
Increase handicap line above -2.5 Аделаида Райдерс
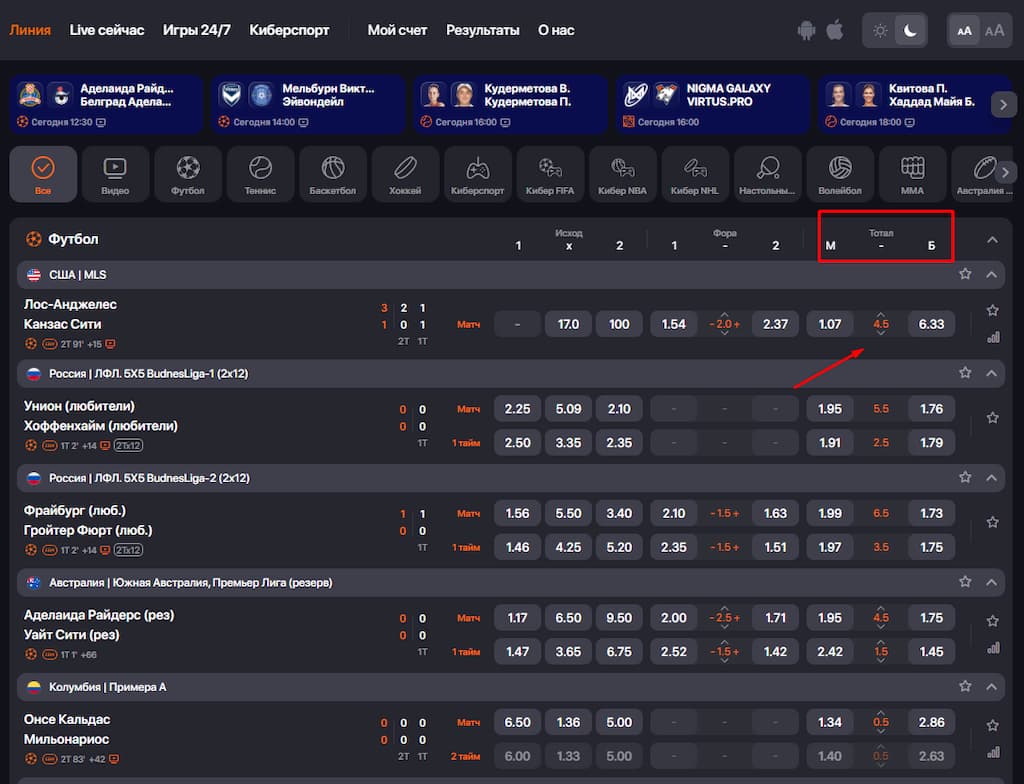pos(724,608)
